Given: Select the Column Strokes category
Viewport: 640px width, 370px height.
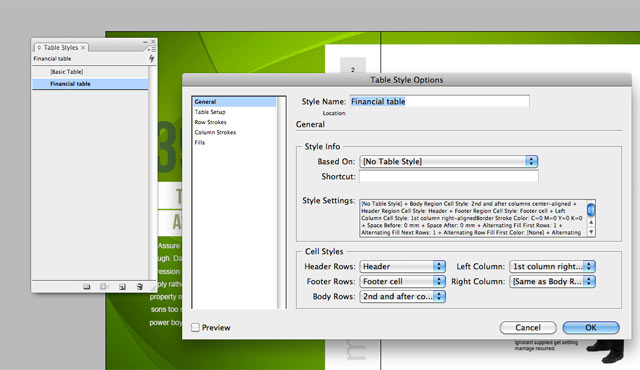Looking at the screenshot, I should click(234, 132).
